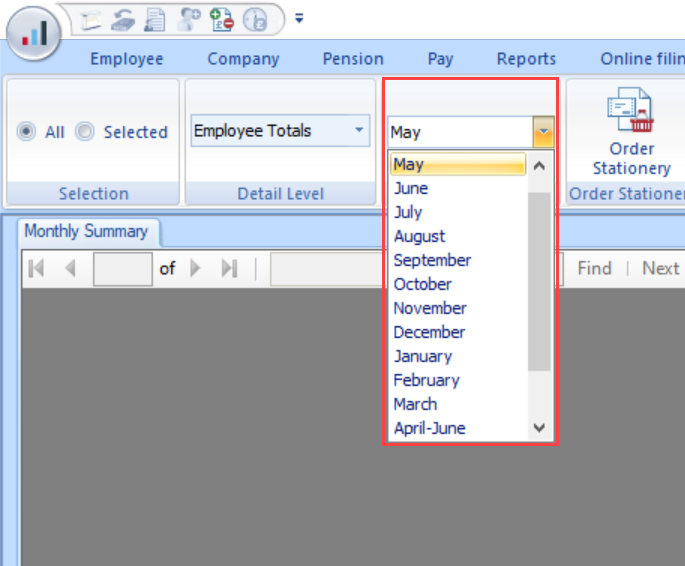The image size is (685, 566).
Task: Choose May from the month list
Action: pos(458,164)
